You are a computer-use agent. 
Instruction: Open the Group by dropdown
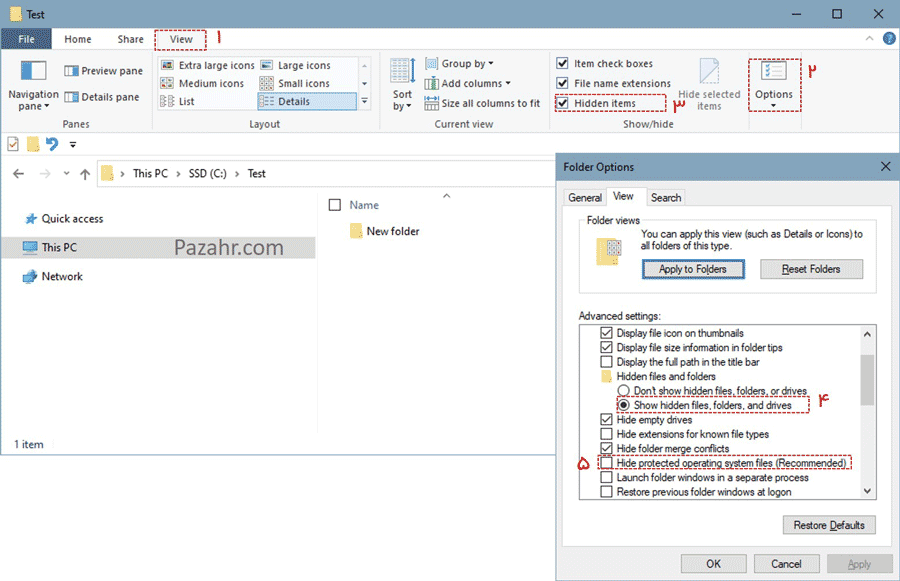(459, 64)
